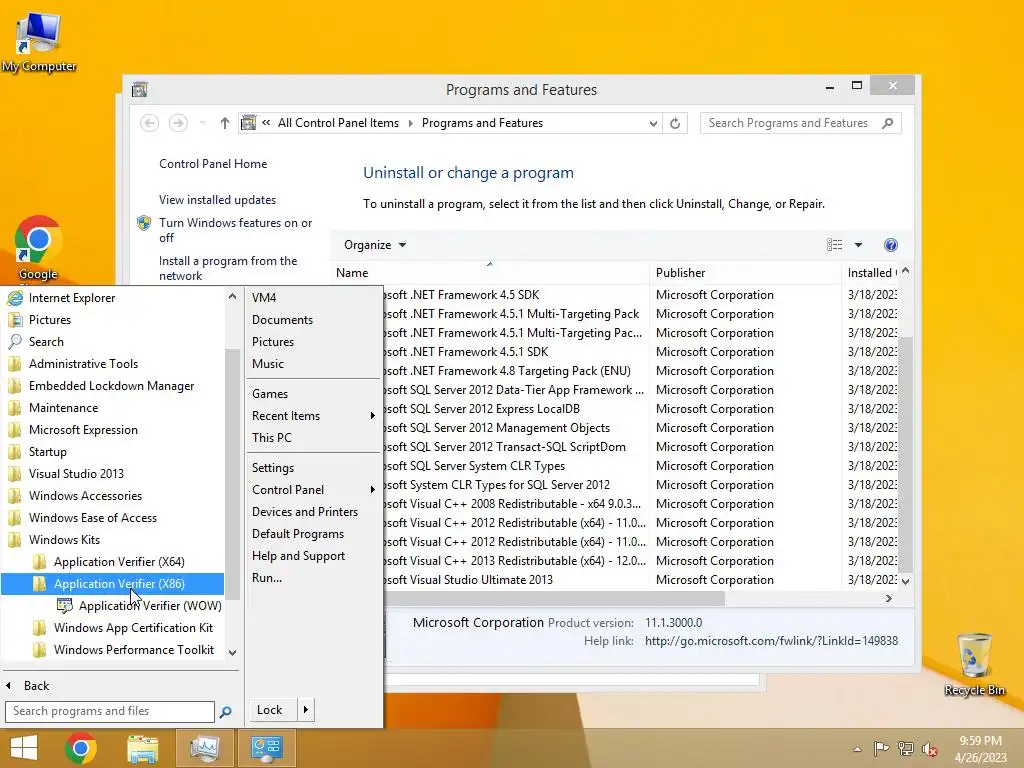This screenshot has height=768, width=1024.
Task: Open Windows App Certification Kit folder
Action: click(123, 628)
